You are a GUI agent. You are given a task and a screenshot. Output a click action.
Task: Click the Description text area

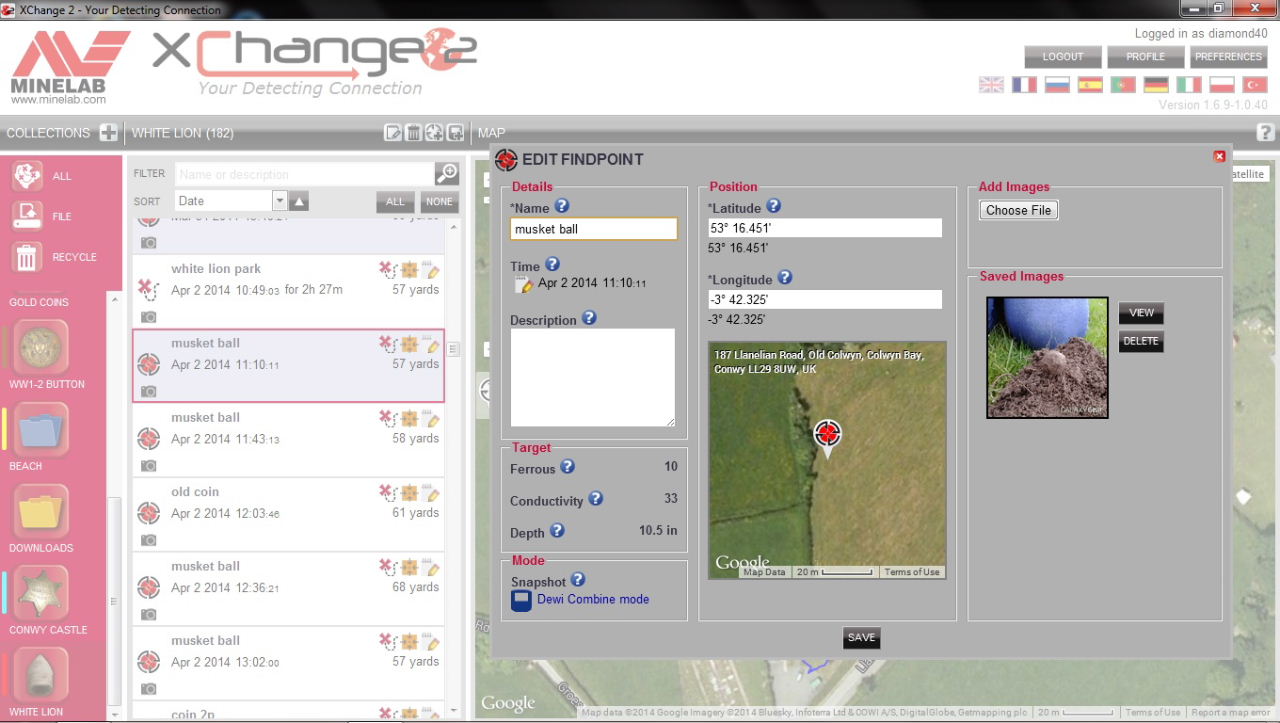coord(593,378)
